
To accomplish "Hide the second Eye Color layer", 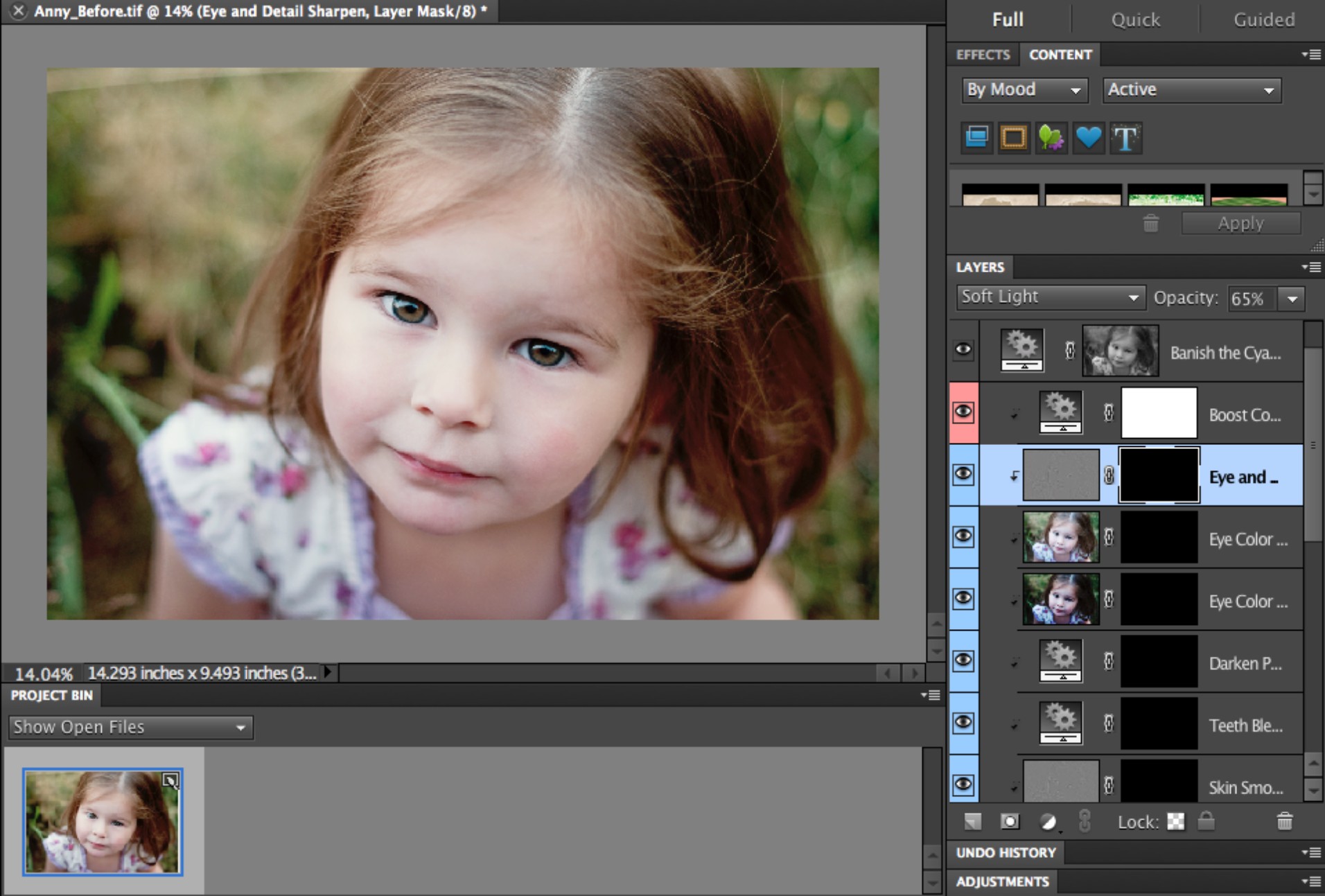I will [x=963, y=599].
